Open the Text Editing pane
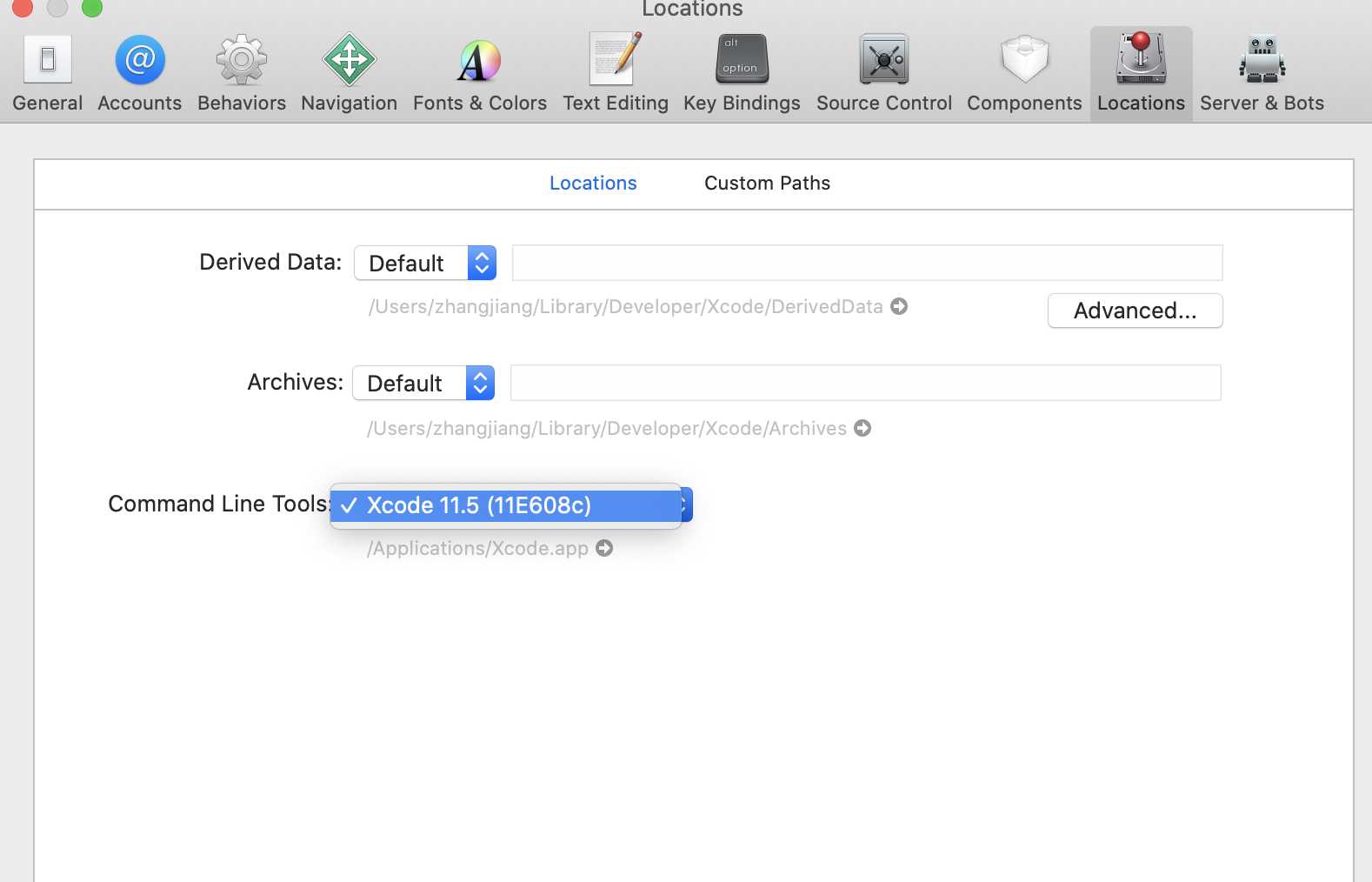This screenshot has width=1372, height=882. point(616,73)
